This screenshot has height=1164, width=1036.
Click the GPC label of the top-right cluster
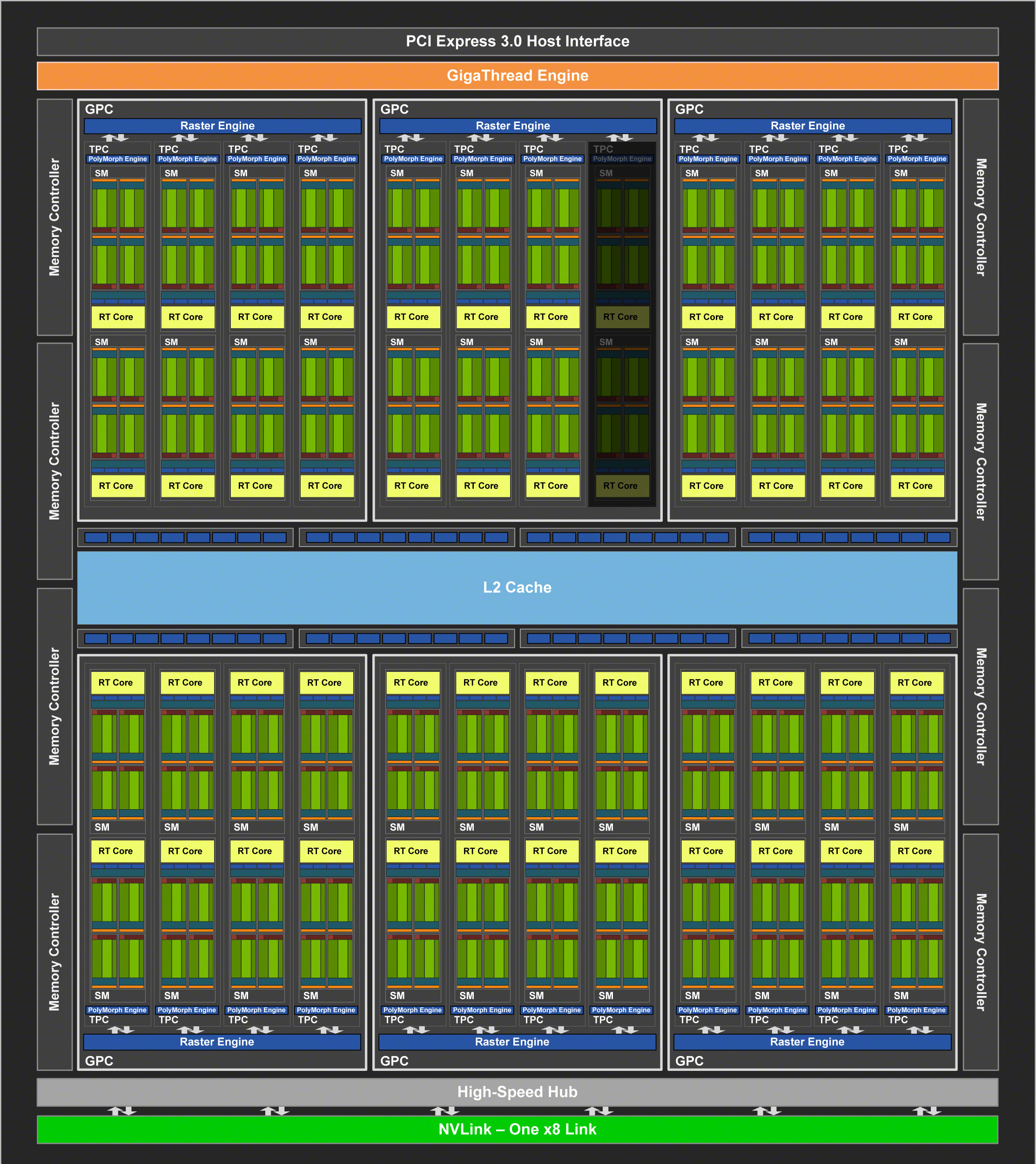[689, 109]
